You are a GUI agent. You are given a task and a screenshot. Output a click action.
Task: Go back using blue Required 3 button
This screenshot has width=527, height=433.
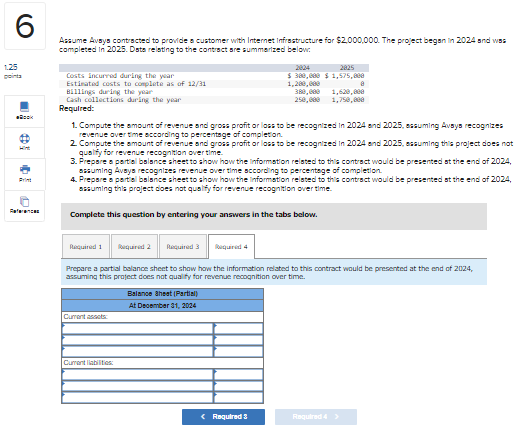coord(224,417)
